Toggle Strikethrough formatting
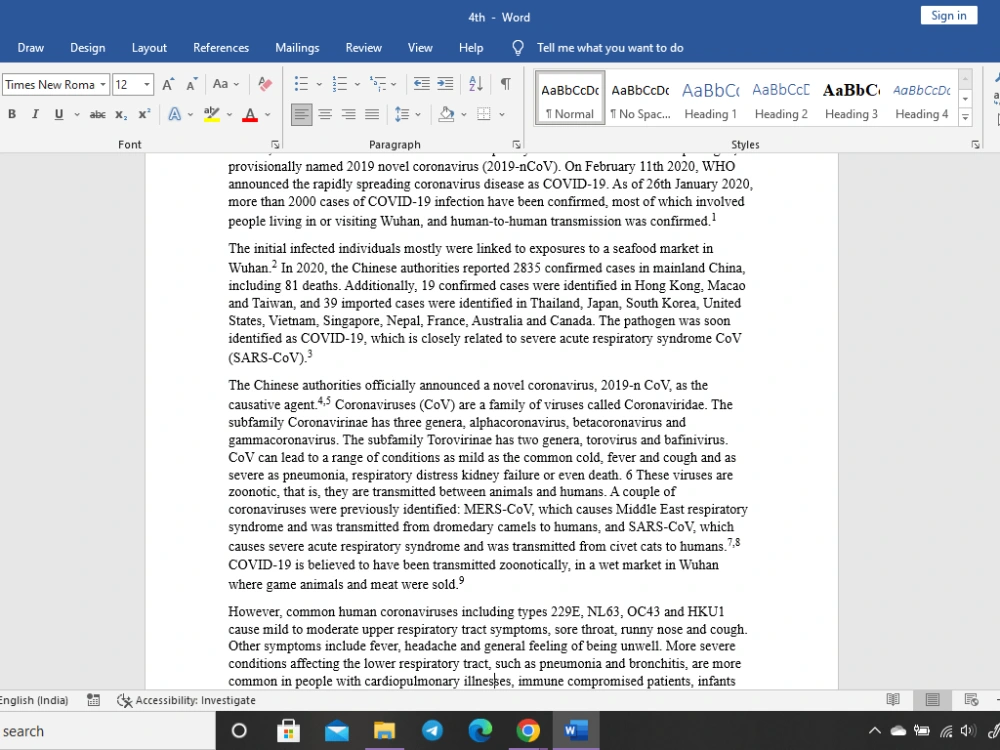This screenshot has width=1000, height=750. 97,114
